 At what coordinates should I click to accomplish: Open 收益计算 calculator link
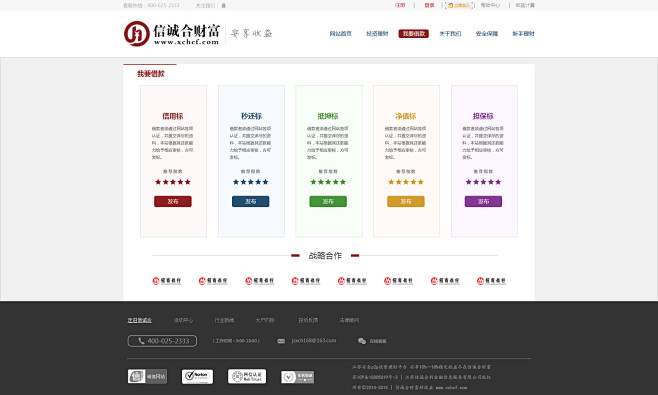pos(525,5)
